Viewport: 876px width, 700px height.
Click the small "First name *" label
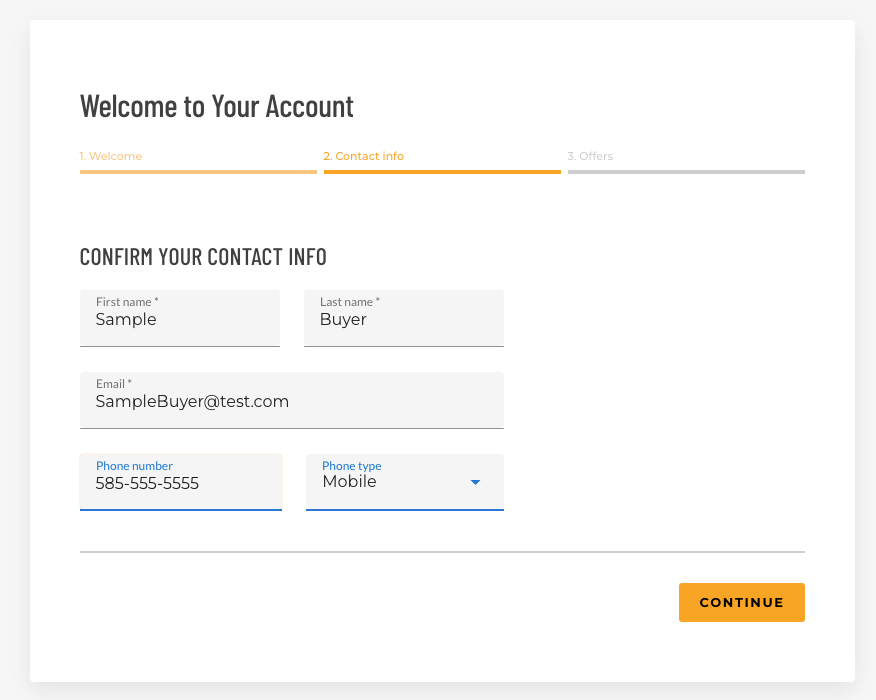coord(127,302)
